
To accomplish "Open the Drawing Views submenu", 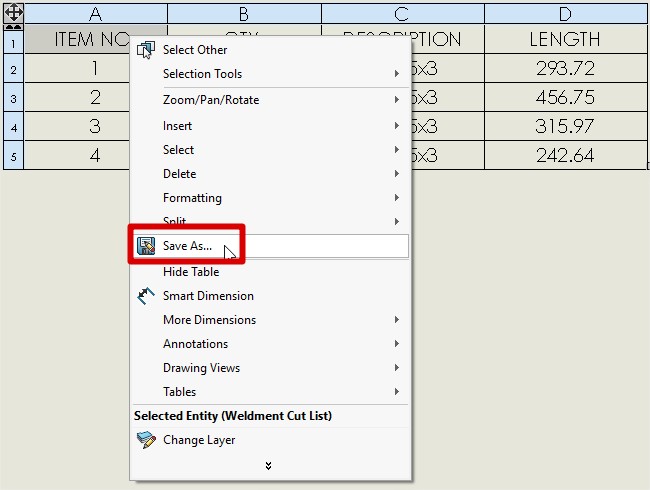I will click(x=200, y=368).
